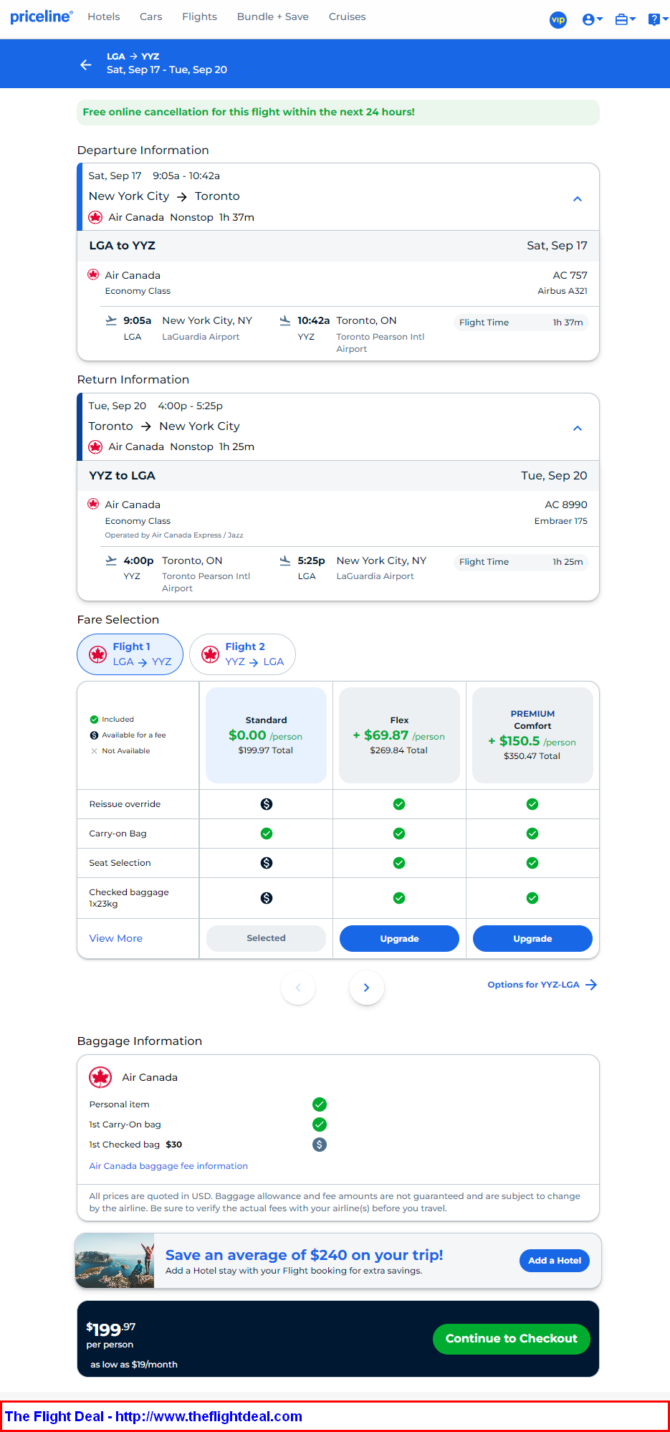The height and width of the screenshot is (1432, 670).
Task: Upgrade to the Flex fare
Action: coord(399,938)
